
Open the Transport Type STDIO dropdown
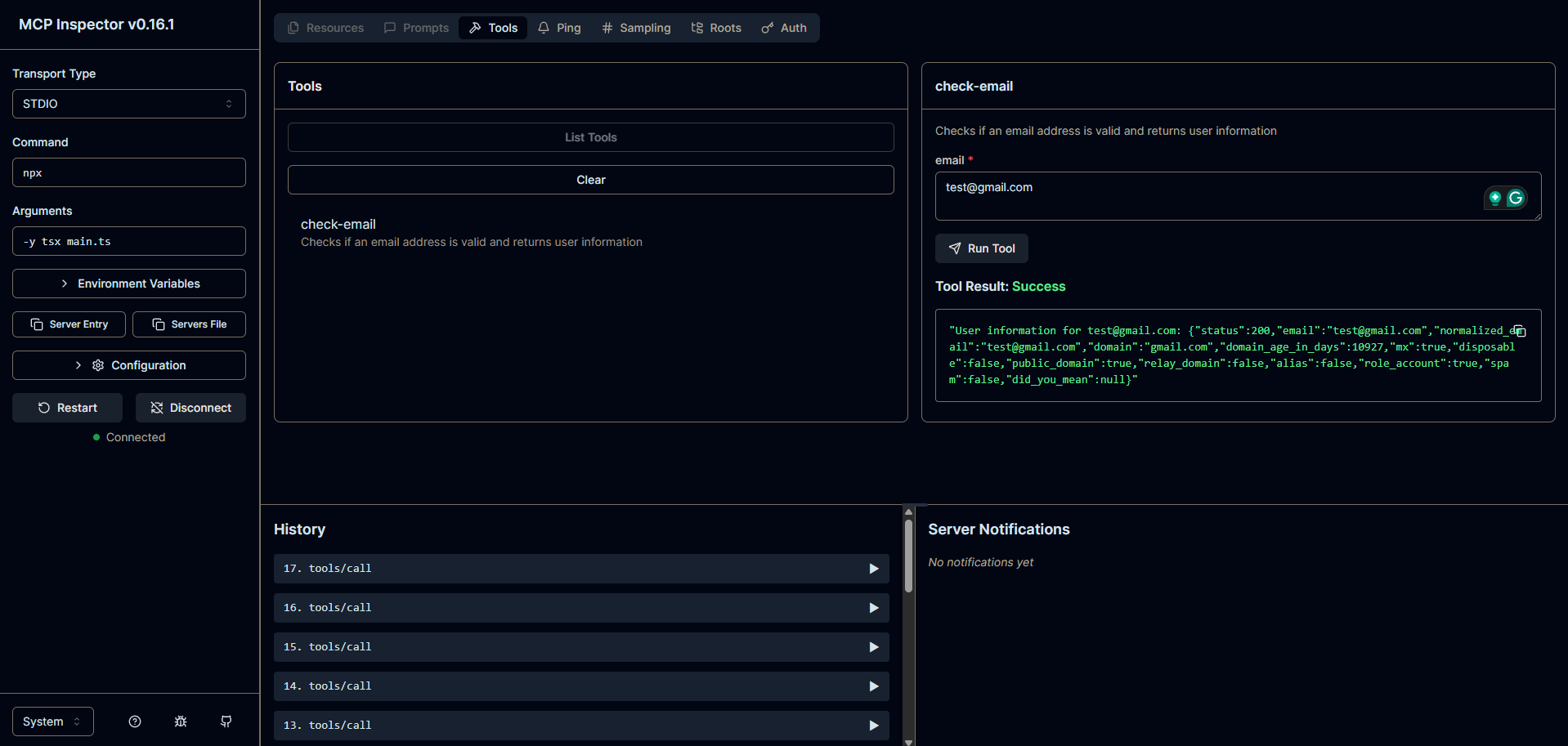129,104
